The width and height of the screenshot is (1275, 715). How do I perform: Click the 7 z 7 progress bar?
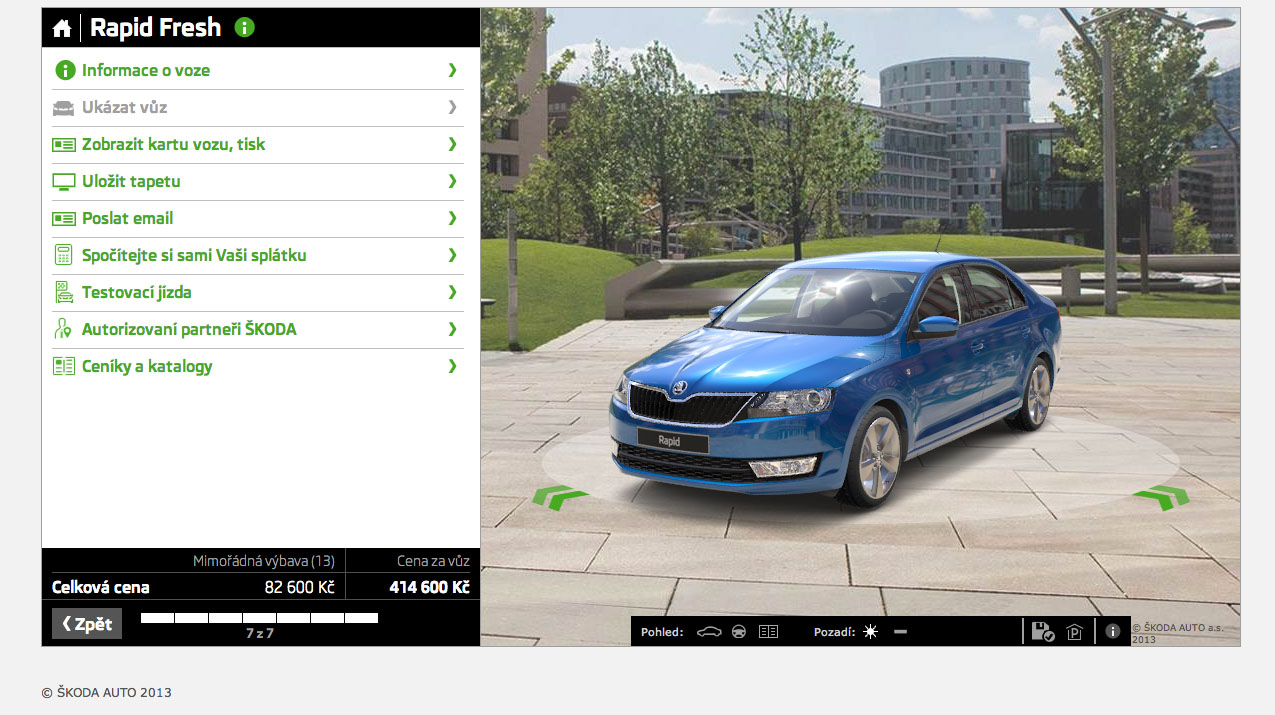259,618
